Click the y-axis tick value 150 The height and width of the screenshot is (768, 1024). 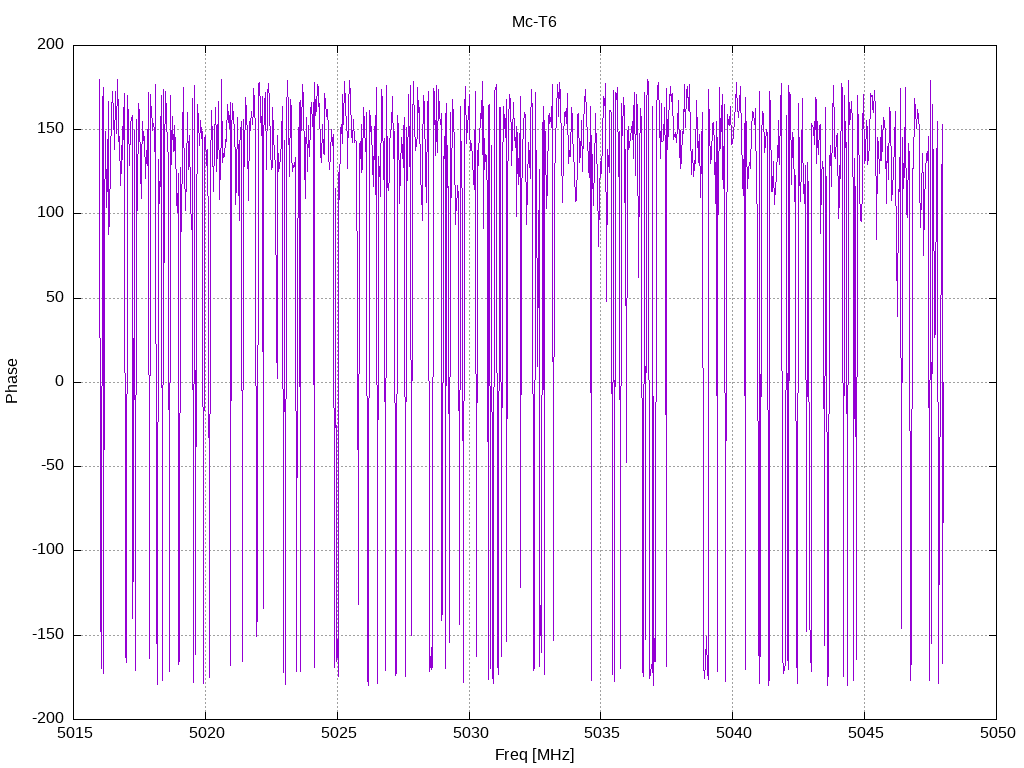[51, 129]
